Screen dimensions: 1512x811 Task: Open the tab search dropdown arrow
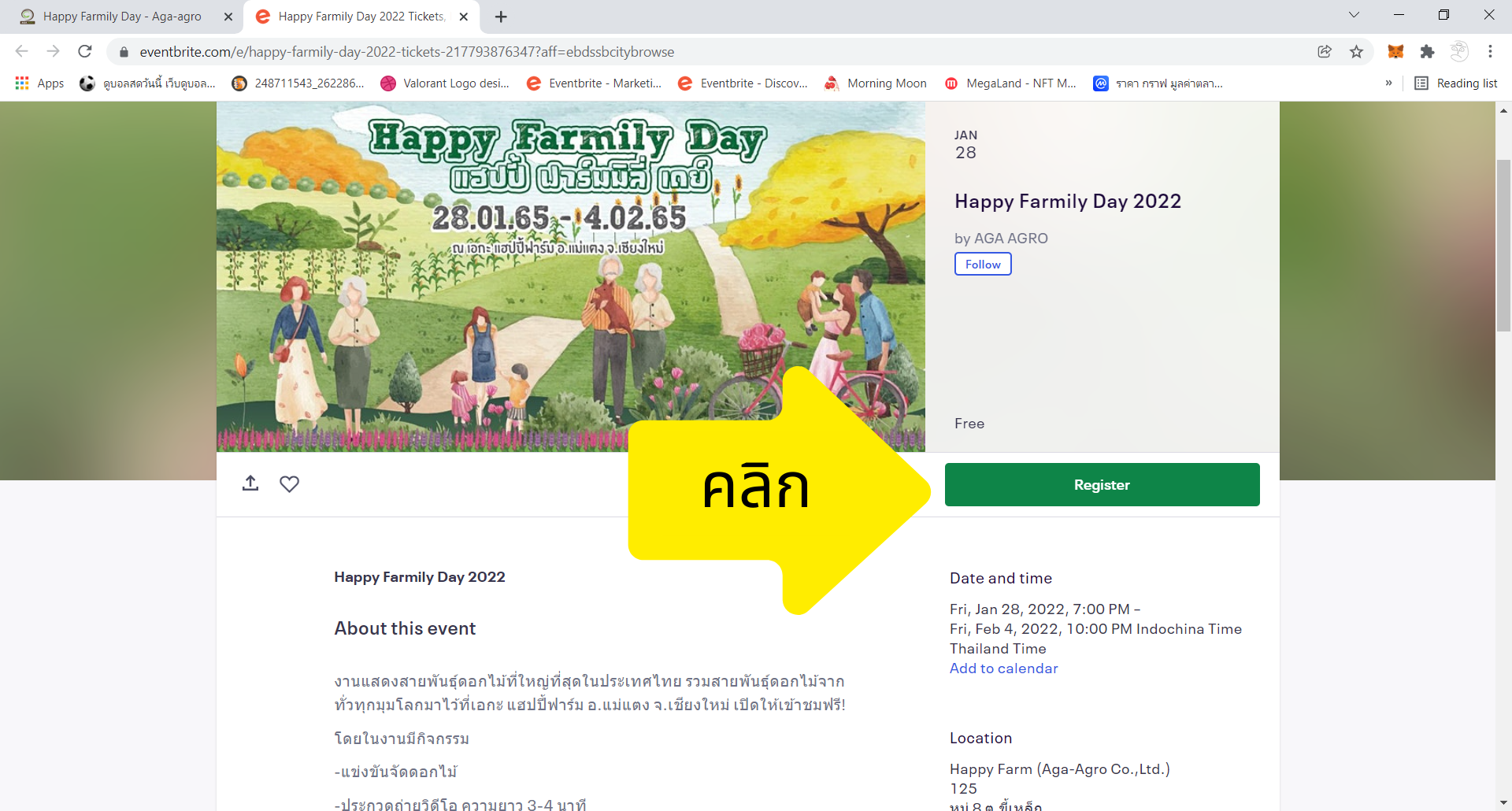click(x=1354, y=15)
